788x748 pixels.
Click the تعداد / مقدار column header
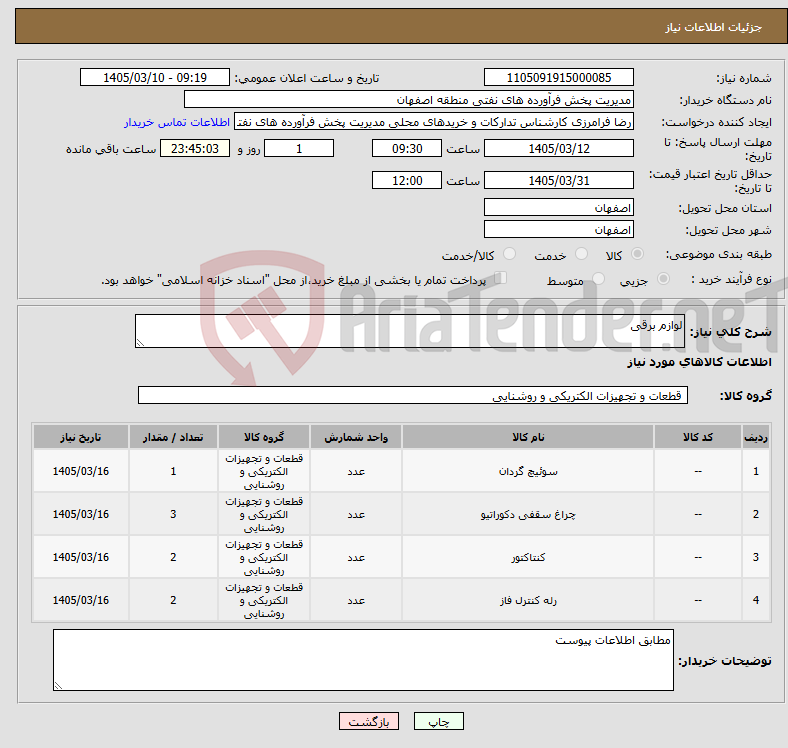(x=173, y=437)
